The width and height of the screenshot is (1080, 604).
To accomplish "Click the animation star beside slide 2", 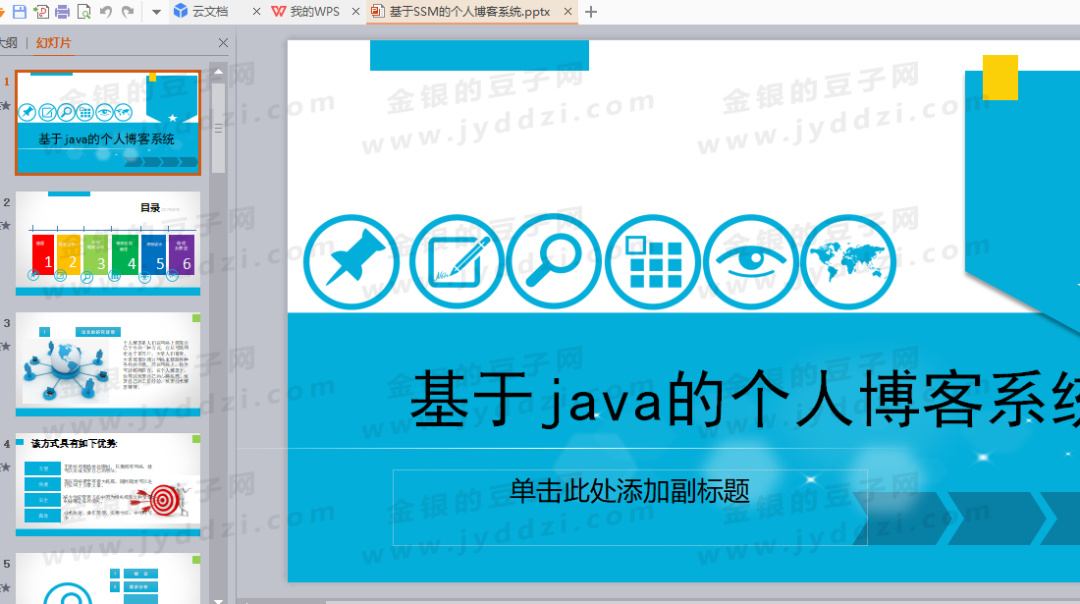I will pyautogui.click(x=6, y=225).
